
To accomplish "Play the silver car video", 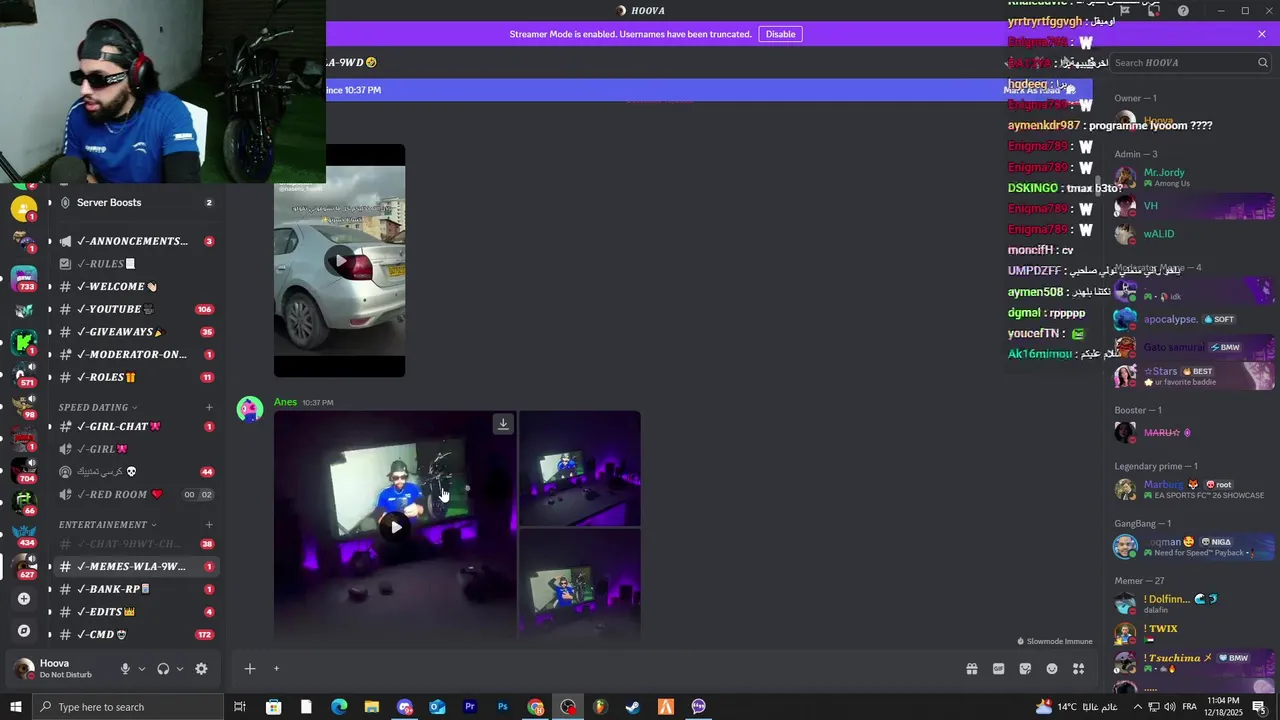I will [340, 261].
